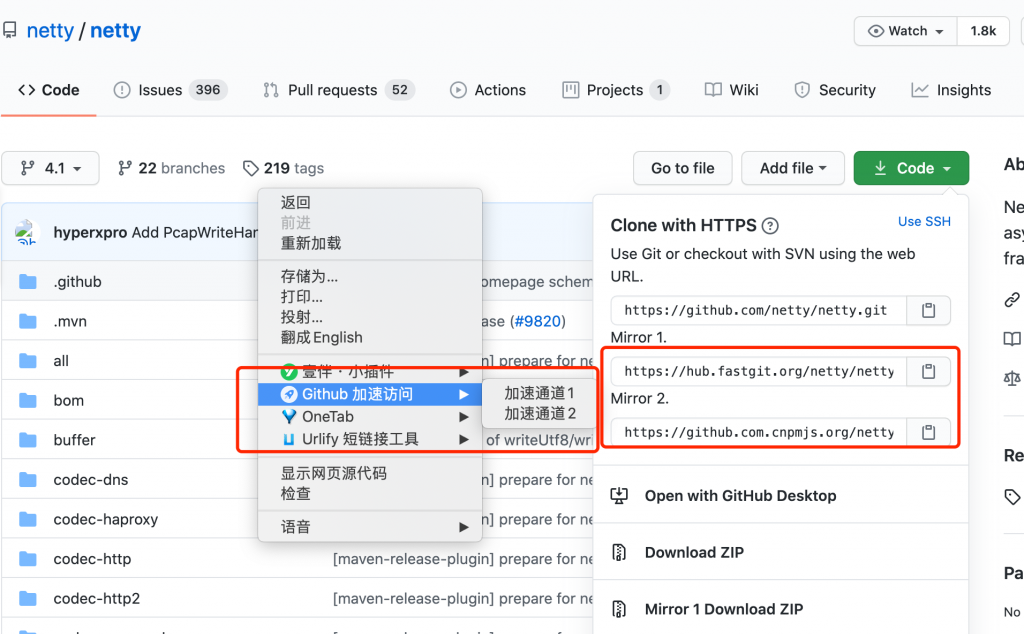Choose 重新加载 from the context menu
Viewport: 1024px width, 634px height.
click(x=311, y=243)
